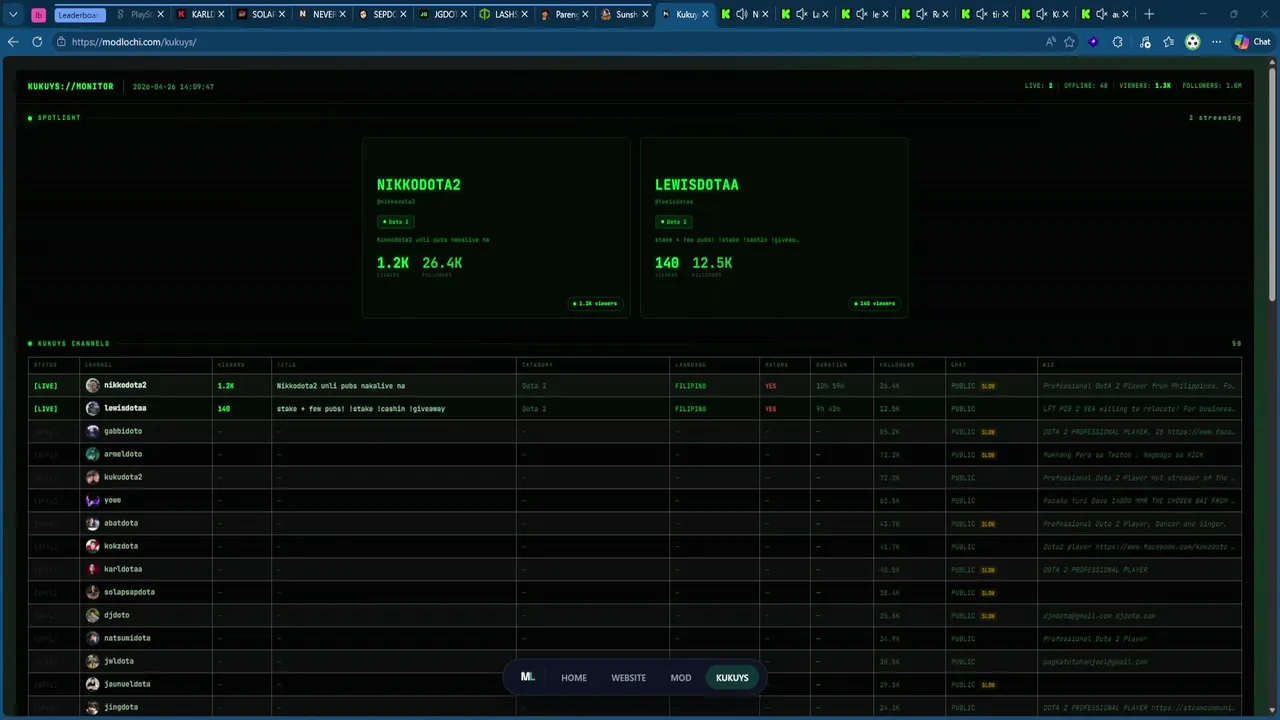The image size is (1280, 720).
Task: Mute the tab labeled N with speaker
Action: tap(741, 14)
